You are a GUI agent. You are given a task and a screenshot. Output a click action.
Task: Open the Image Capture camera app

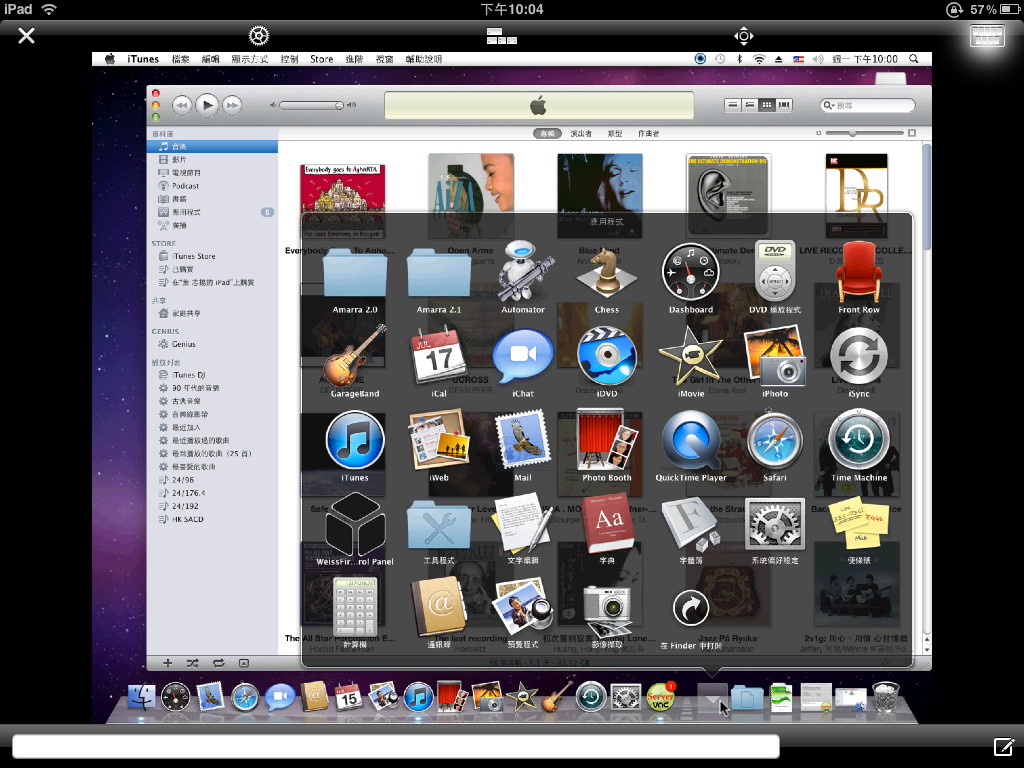click(607, 609)
